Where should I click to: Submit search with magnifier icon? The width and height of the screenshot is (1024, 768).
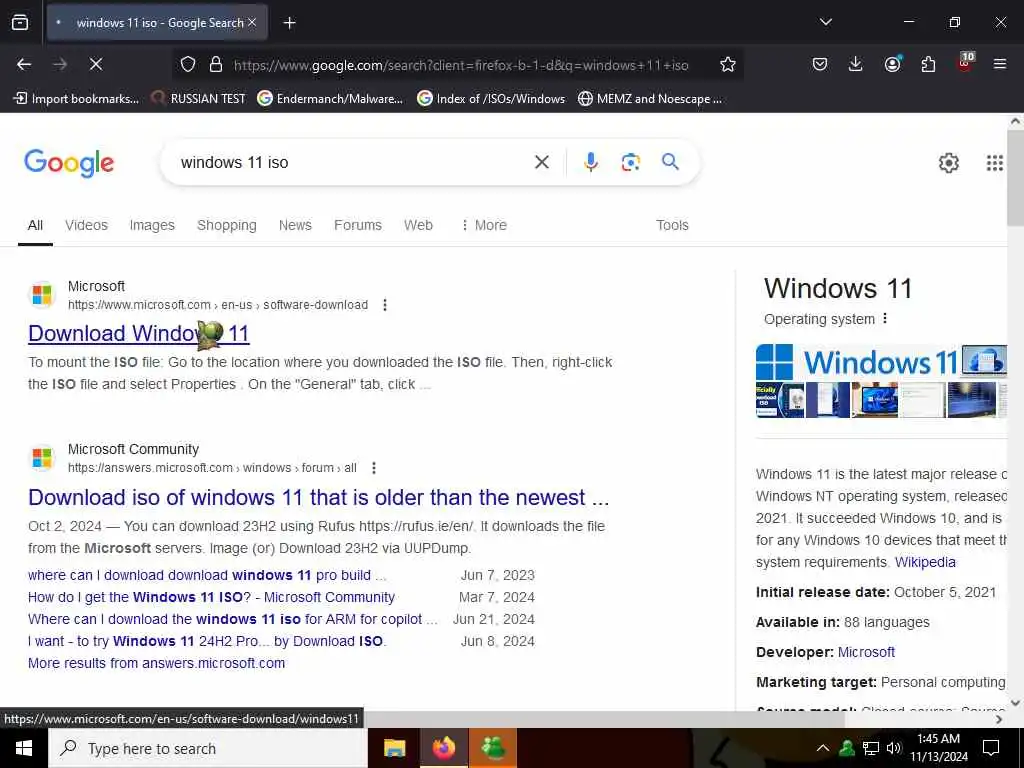click(670, 161)
